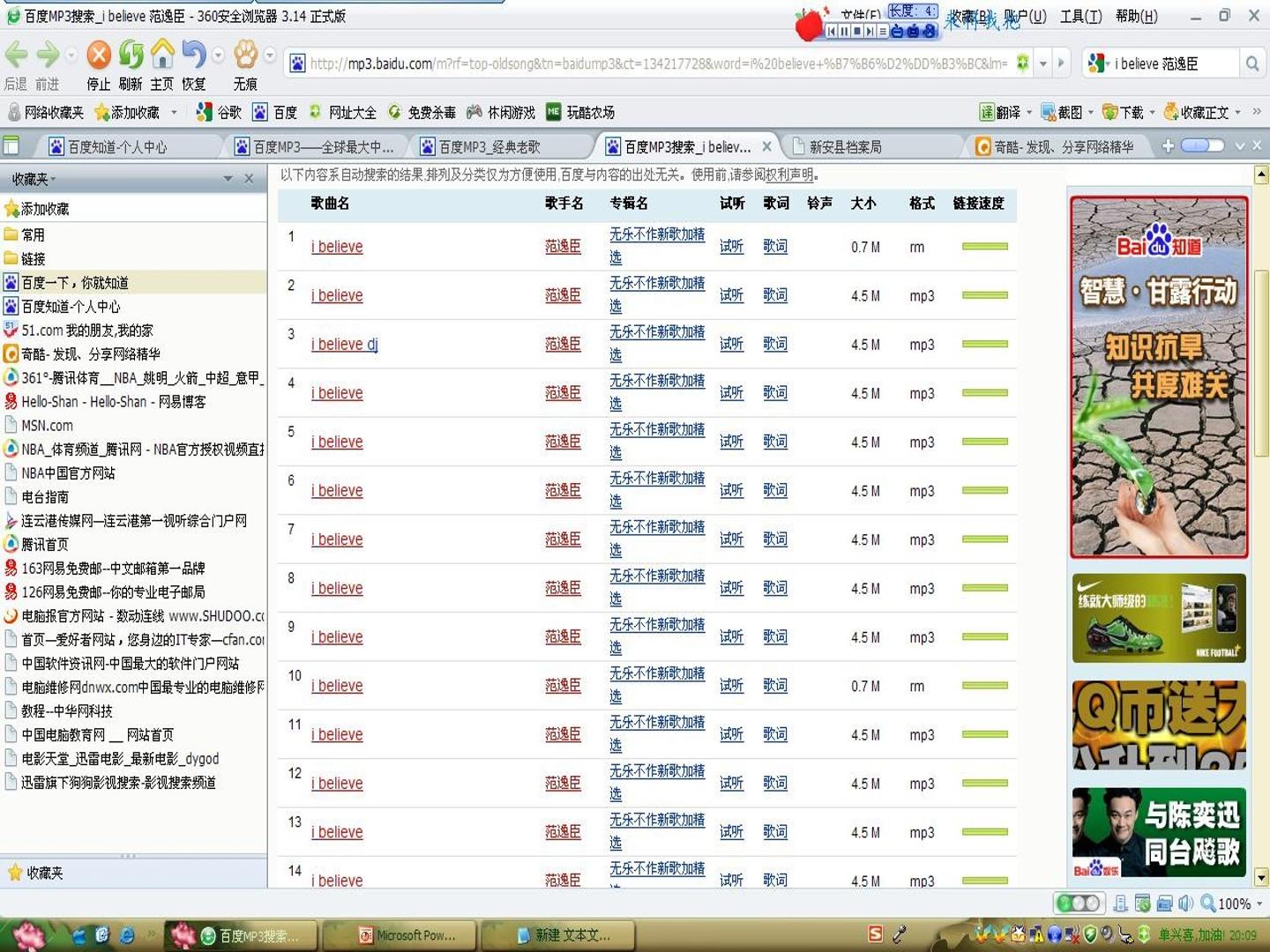Click green shield icon in address bar
Screen dimensions: 1270x952
[x=1022, y=63]
